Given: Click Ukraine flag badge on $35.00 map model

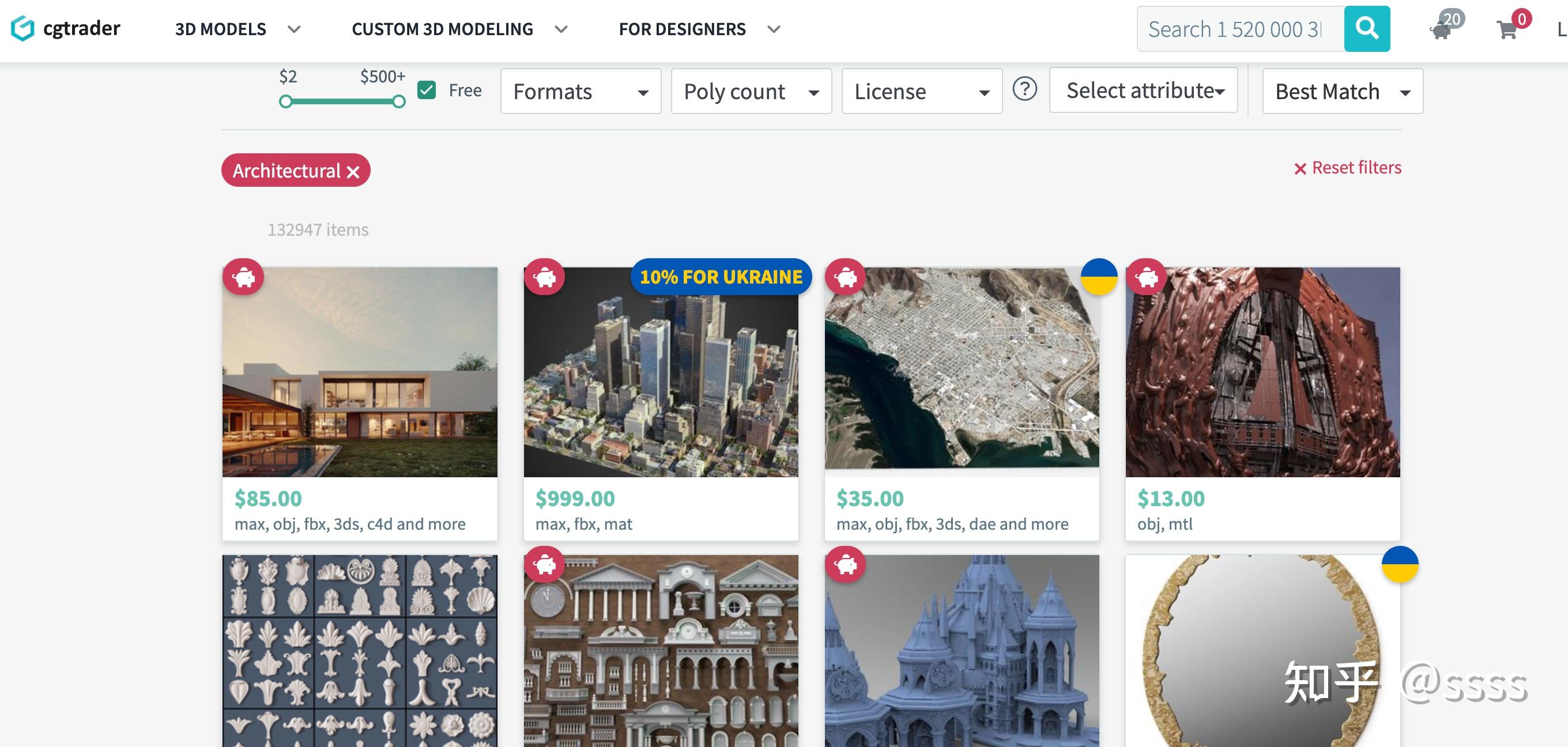Looking at the screenshot, I should 1099,277.
